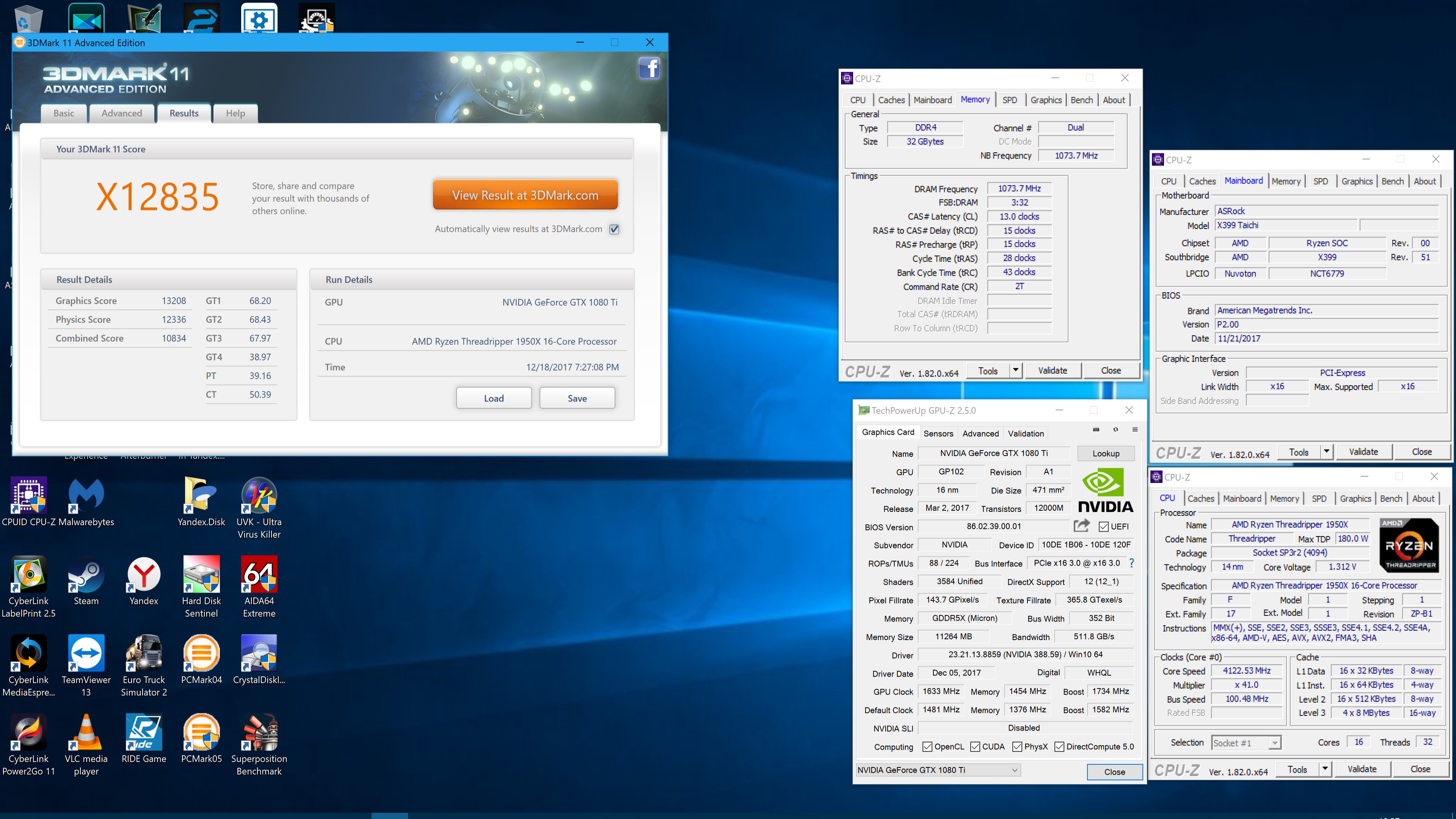Click the NVIDIA logo in GPU-Z
1456x819 pixels.
click(x=1105, y=490)
